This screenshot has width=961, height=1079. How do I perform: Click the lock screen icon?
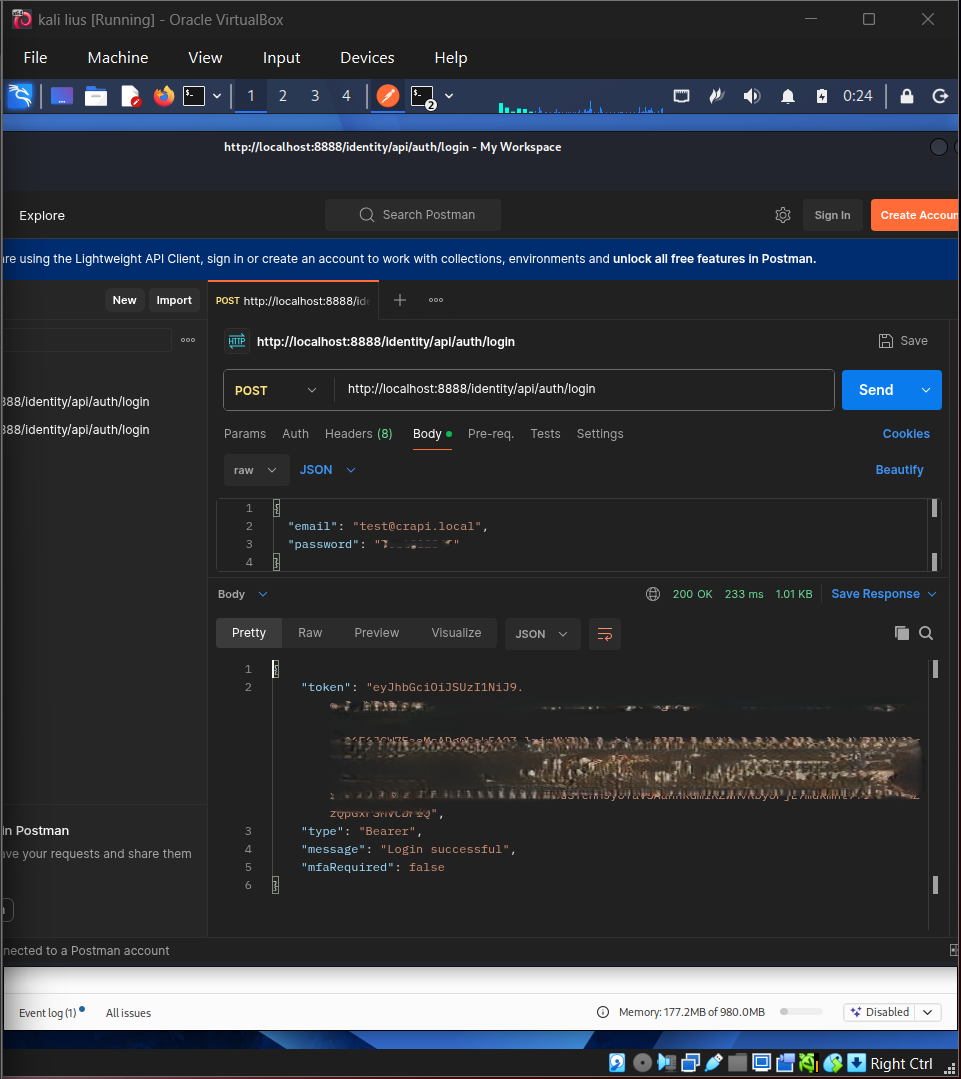tap(907, 96)
